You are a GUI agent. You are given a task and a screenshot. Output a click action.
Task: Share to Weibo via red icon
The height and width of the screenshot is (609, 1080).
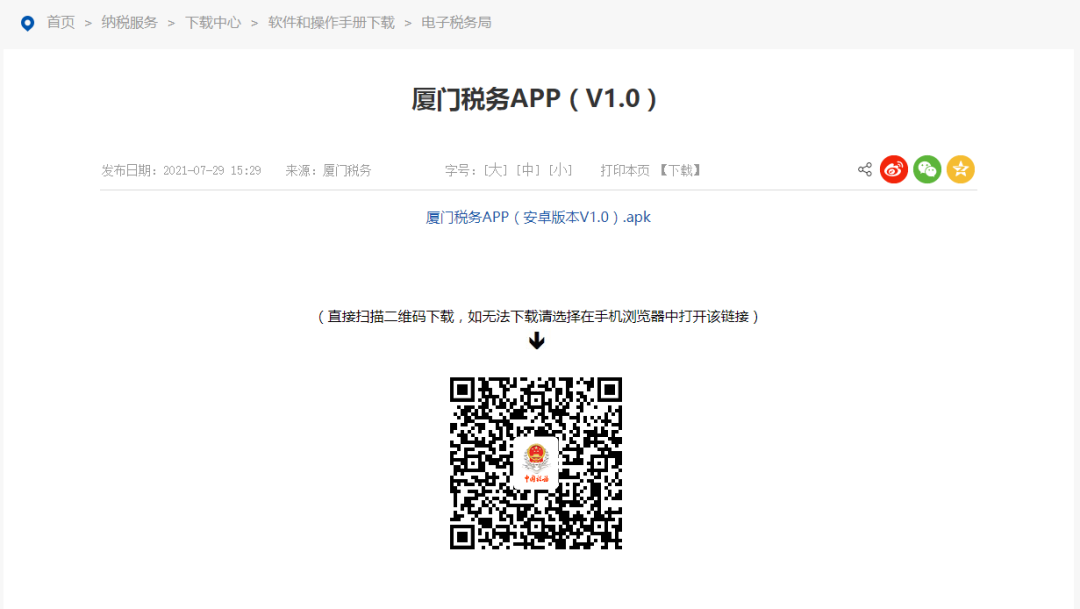pyautogui.click(x=893, y=169)
